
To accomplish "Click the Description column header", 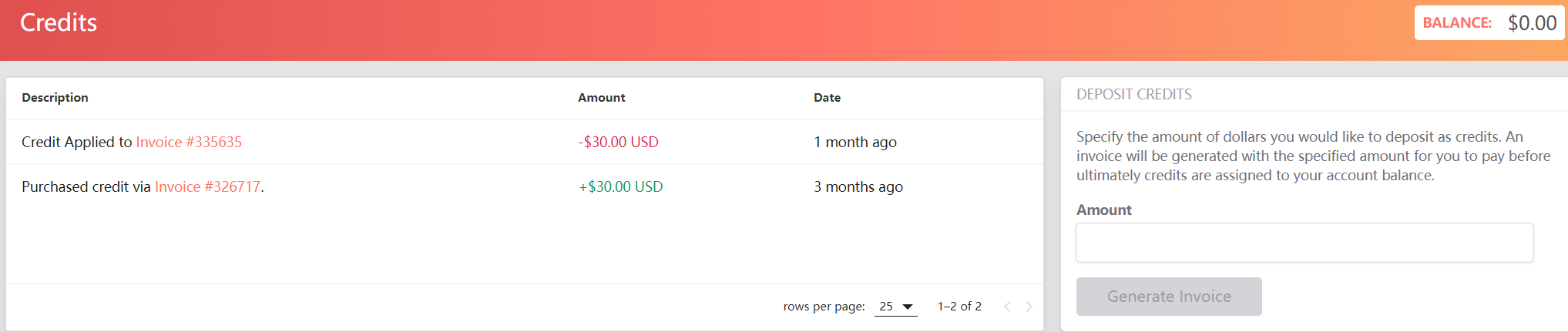I will pos(55,98).
